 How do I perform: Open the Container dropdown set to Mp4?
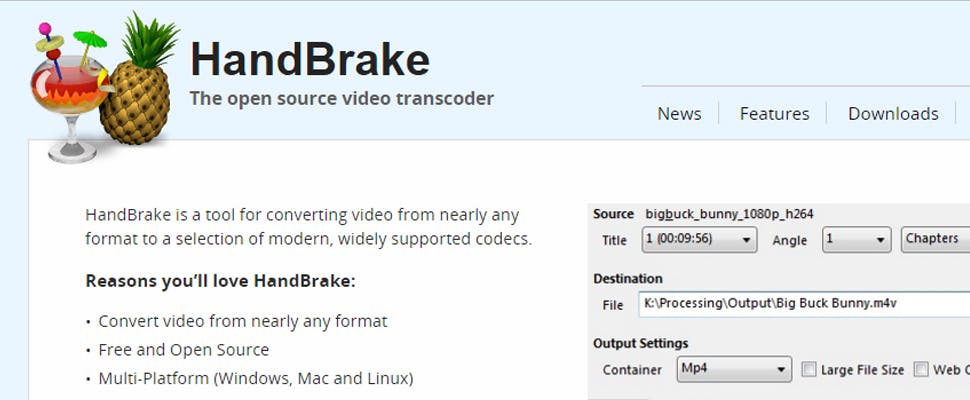(734, 370)
